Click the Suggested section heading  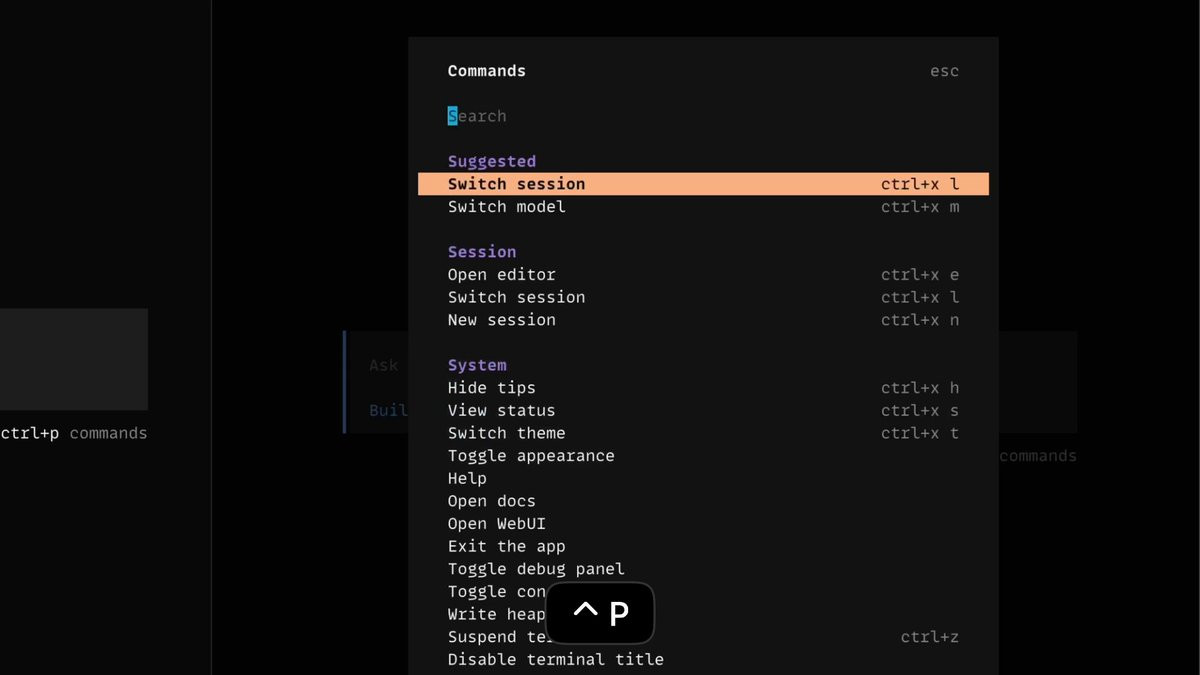point(492,161)
